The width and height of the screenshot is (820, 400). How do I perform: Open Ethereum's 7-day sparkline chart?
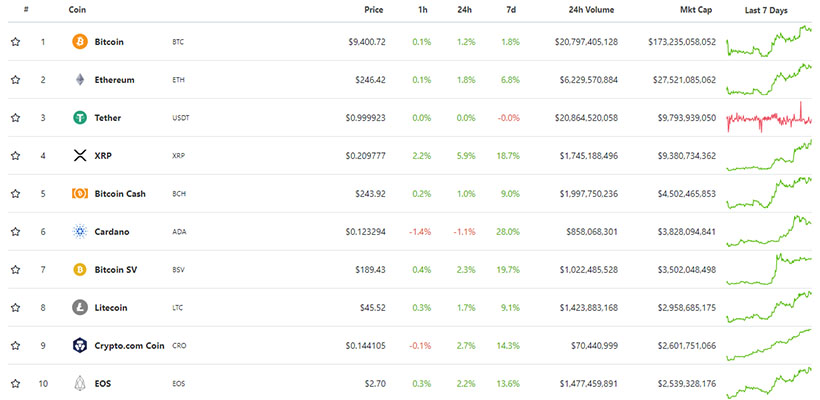769,79
